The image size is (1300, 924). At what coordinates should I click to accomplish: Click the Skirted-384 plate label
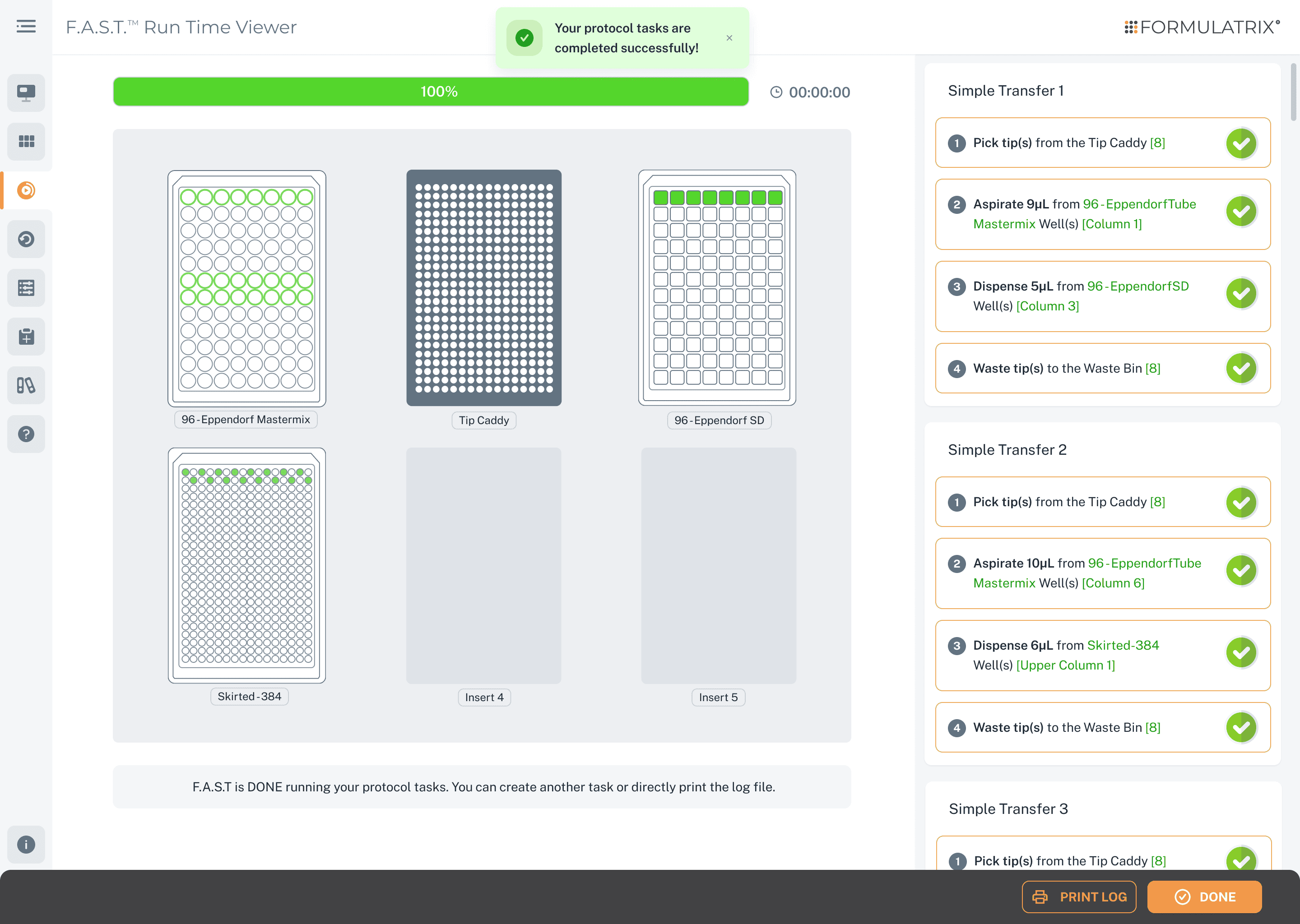point(249,697)
